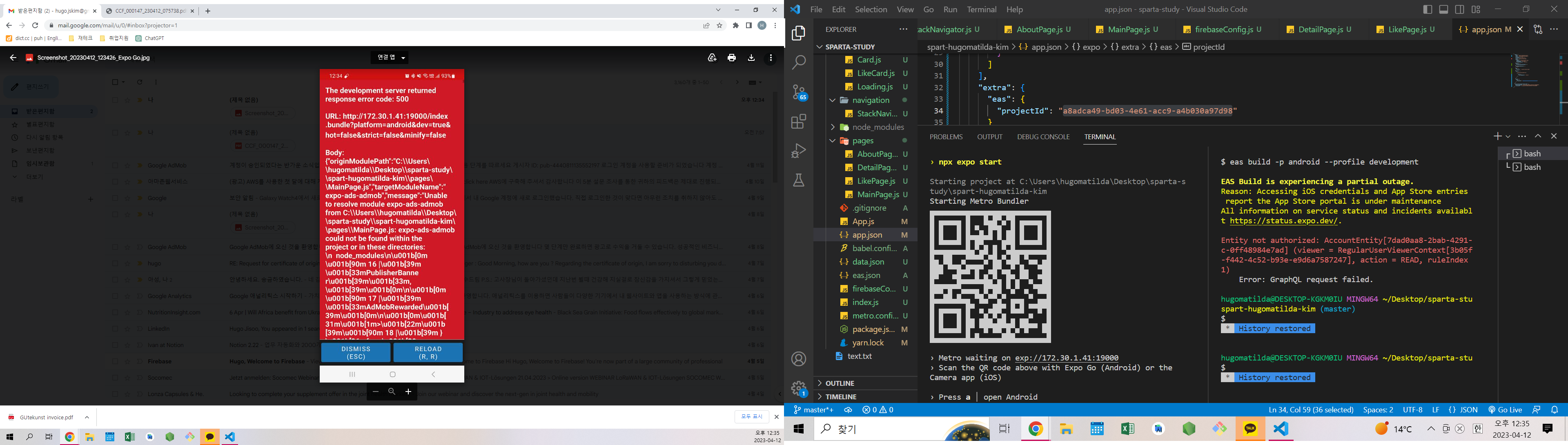
Task: Toggle the panel layout button in title bar
Action: click(1444, 9)
